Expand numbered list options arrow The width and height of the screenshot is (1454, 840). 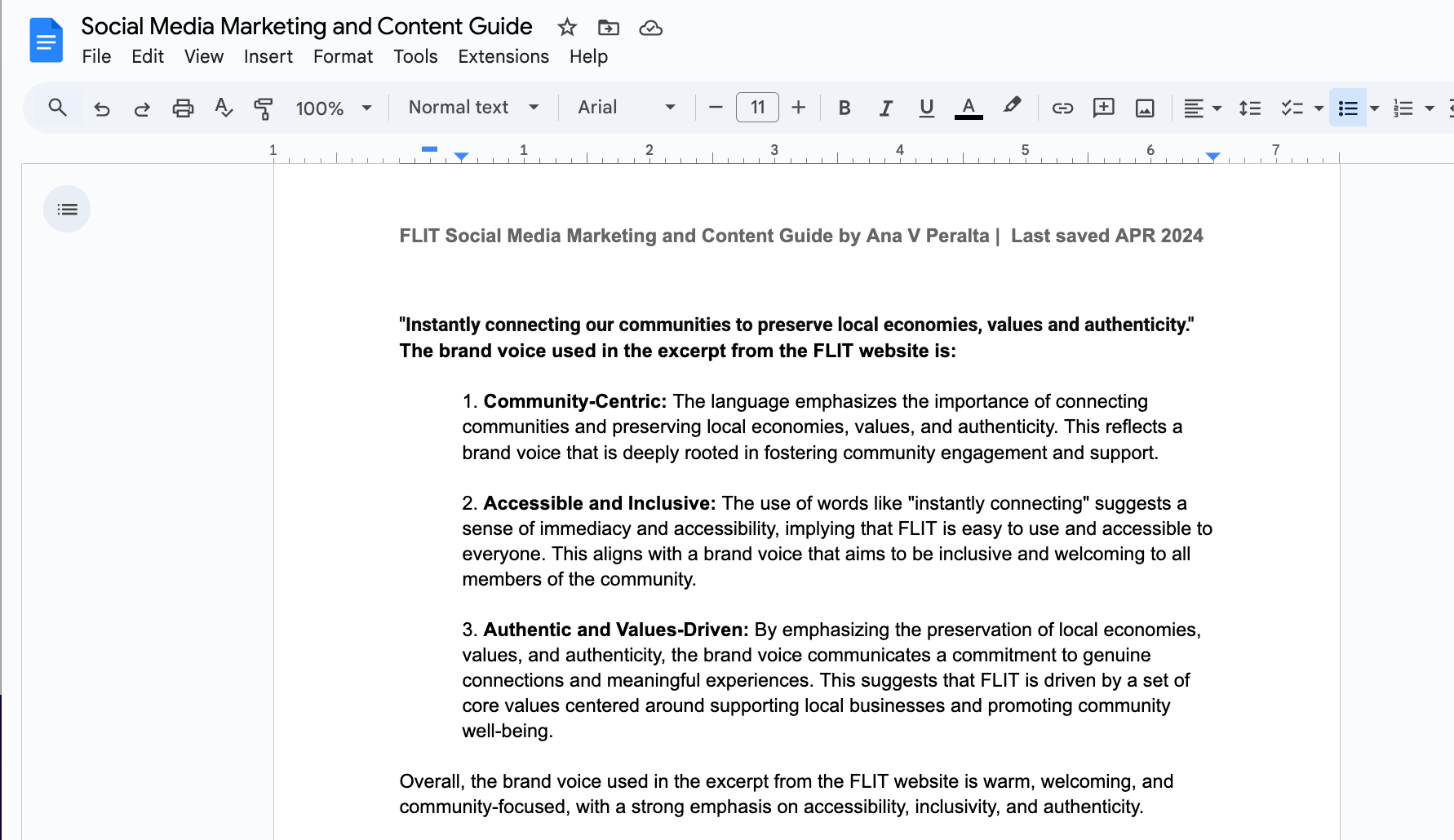1430,108
